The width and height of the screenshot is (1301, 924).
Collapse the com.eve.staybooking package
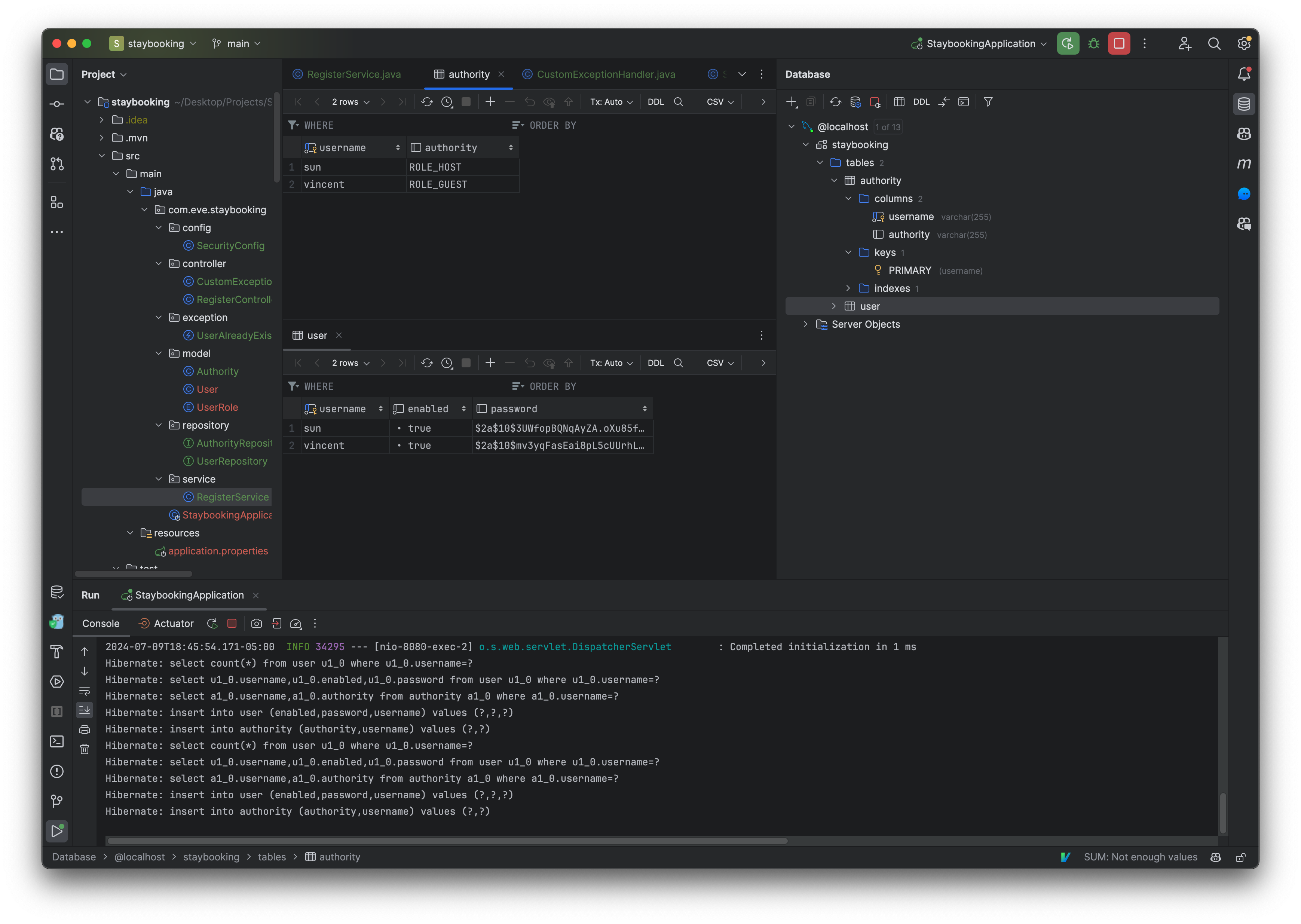pos(144,210)
